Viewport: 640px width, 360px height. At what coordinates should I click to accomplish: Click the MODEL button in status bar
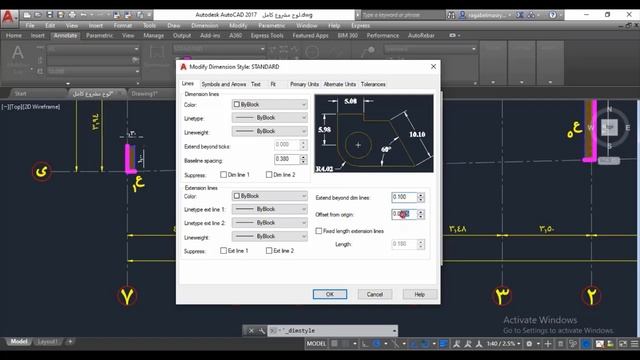pyautogui.click(x=316, y=344)
